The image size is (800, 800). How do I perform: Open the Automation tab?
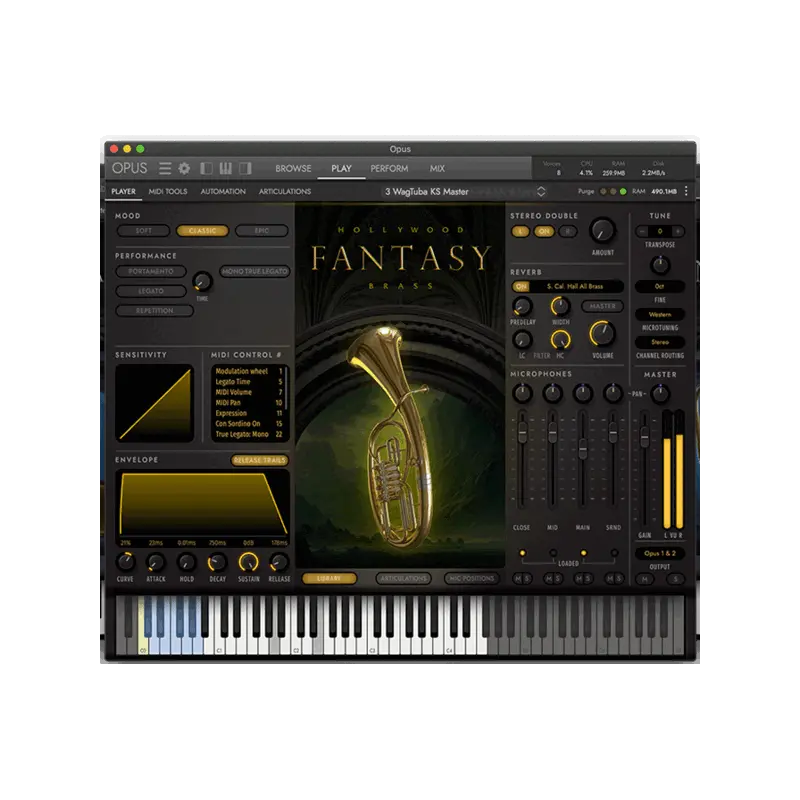click(x=223, y=191)
